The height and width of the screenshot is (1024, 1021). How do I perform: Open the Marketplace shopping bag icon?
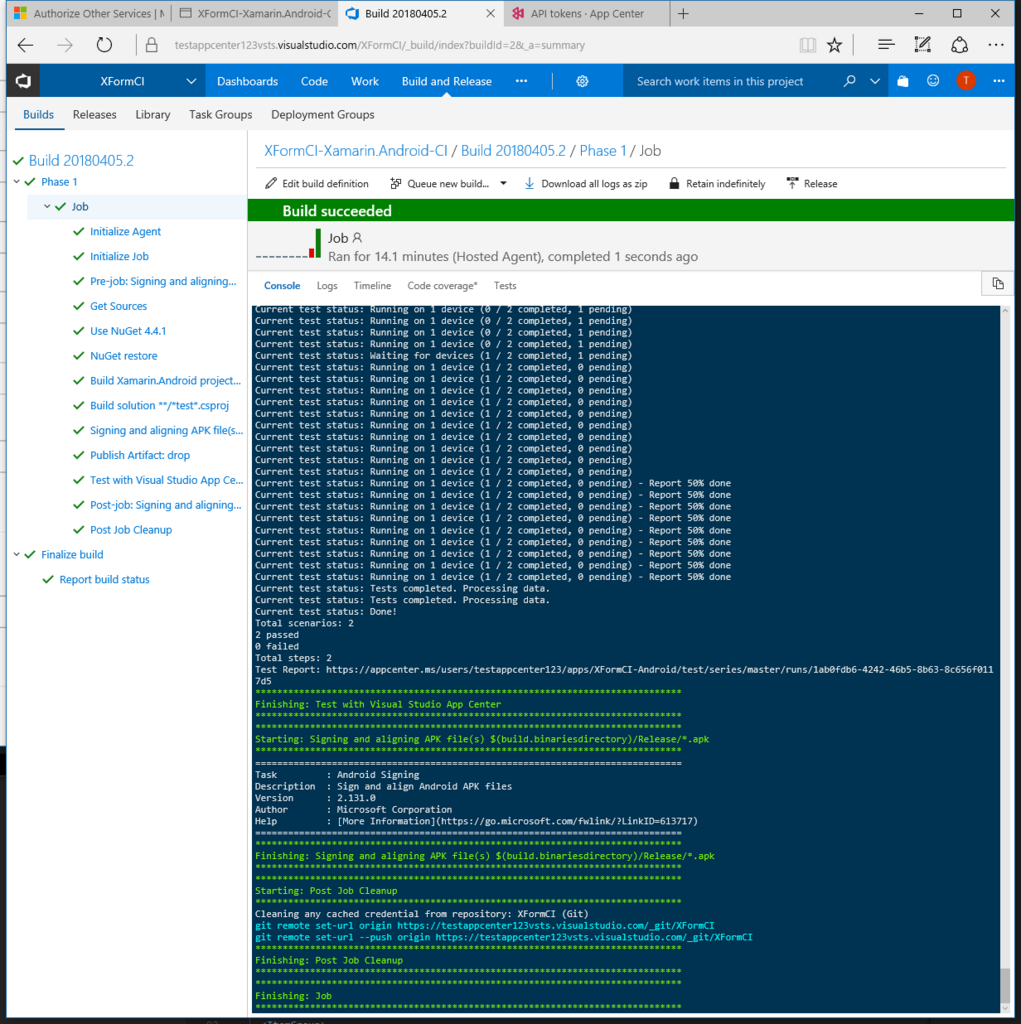(903, 81)
